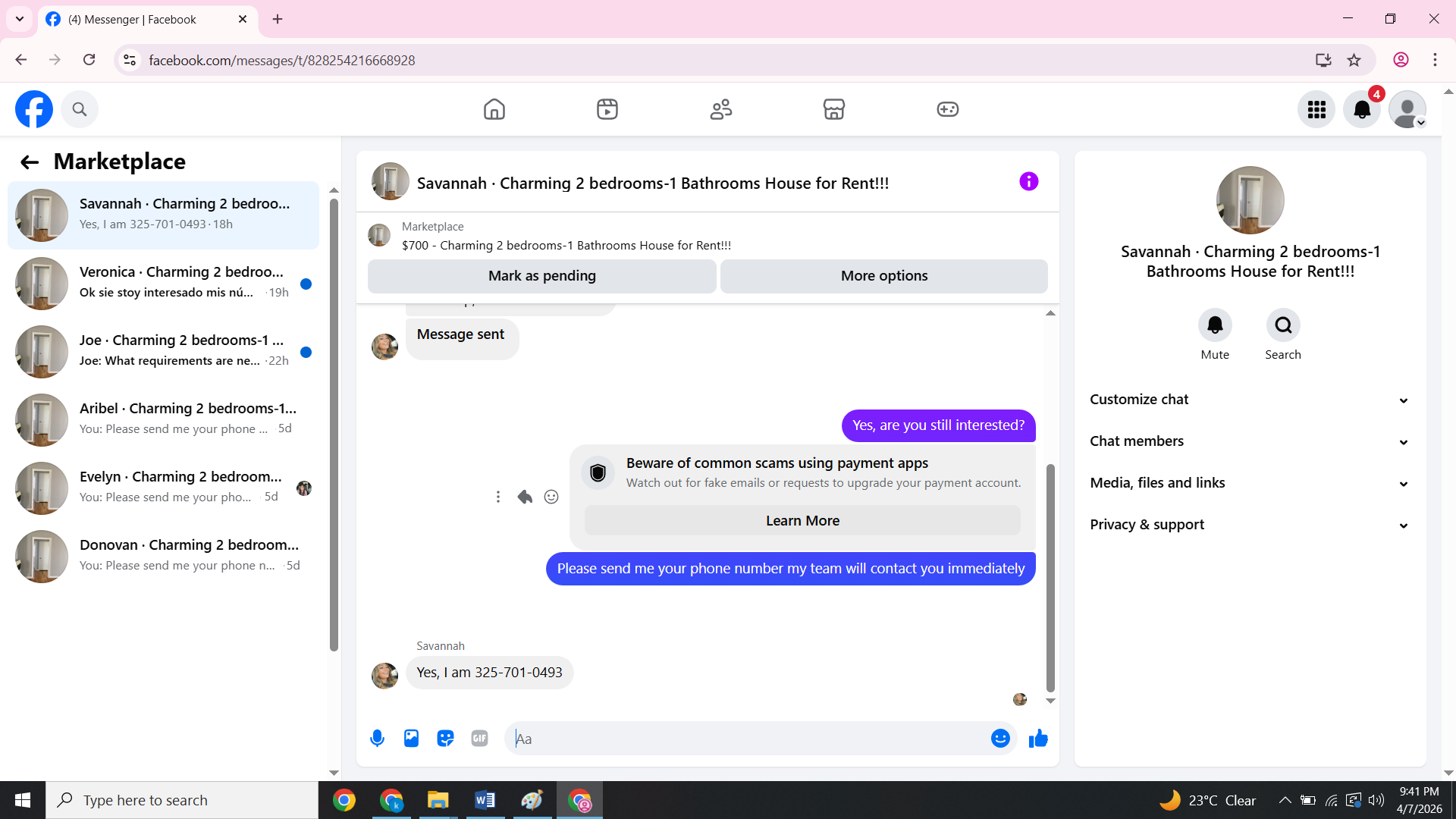Image resolution: width=1456 pixels, height=819 pixels.
Task: Open the sticker picker icon
Action: [x=445, y=738]
